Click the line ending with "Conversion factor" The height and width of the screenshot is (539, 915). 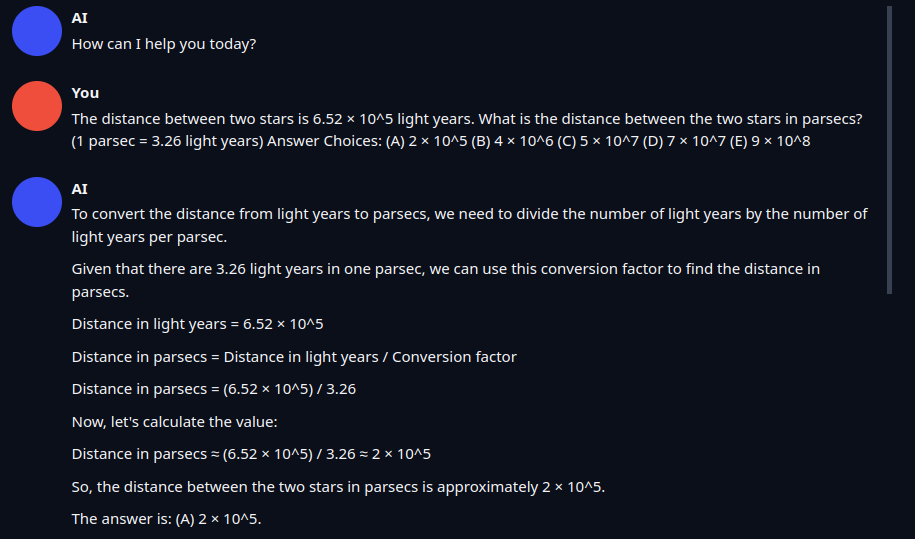[x=294, y=357]
